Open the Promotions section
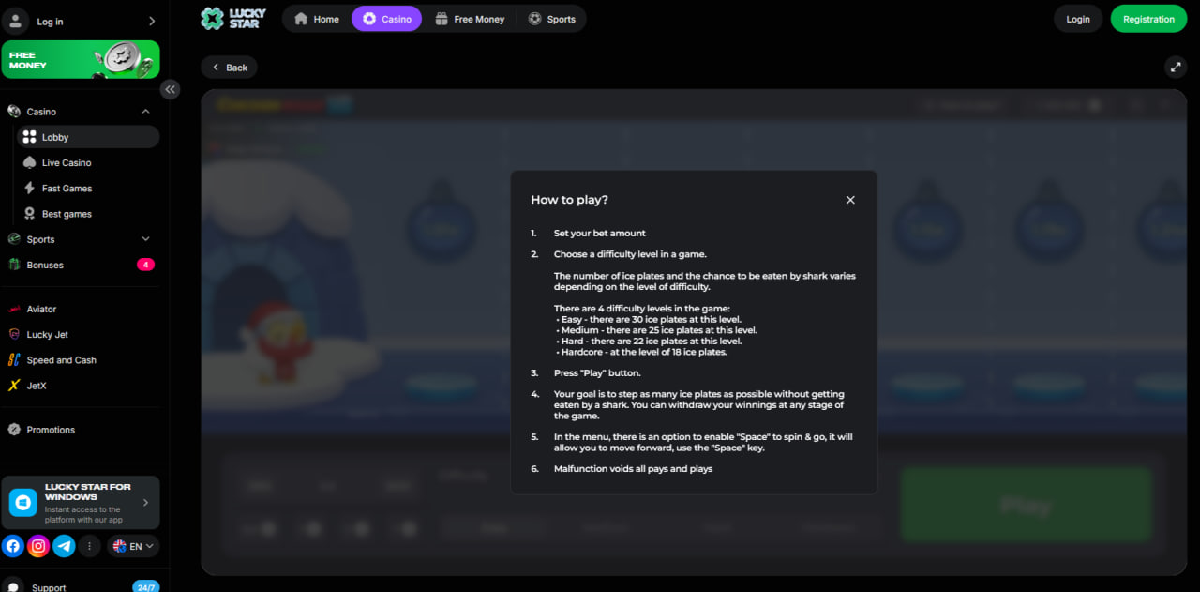 pos(49,429)
